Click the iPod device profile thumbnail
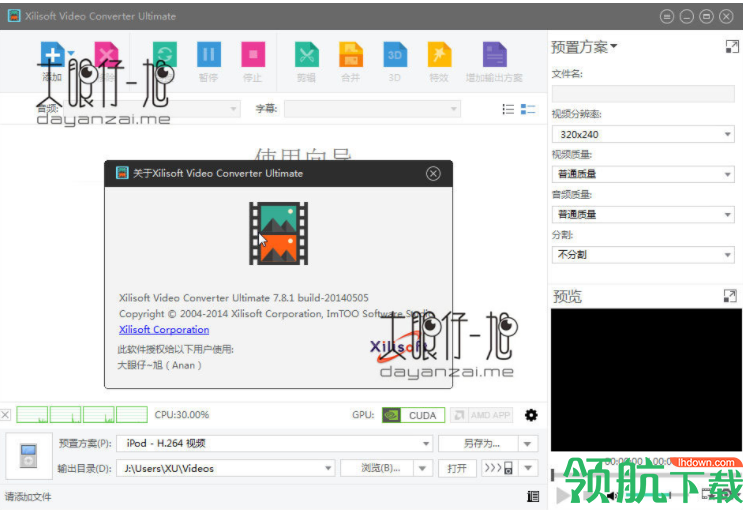The width and height of the screenshot is (743, 510). (x=28, y=455)
